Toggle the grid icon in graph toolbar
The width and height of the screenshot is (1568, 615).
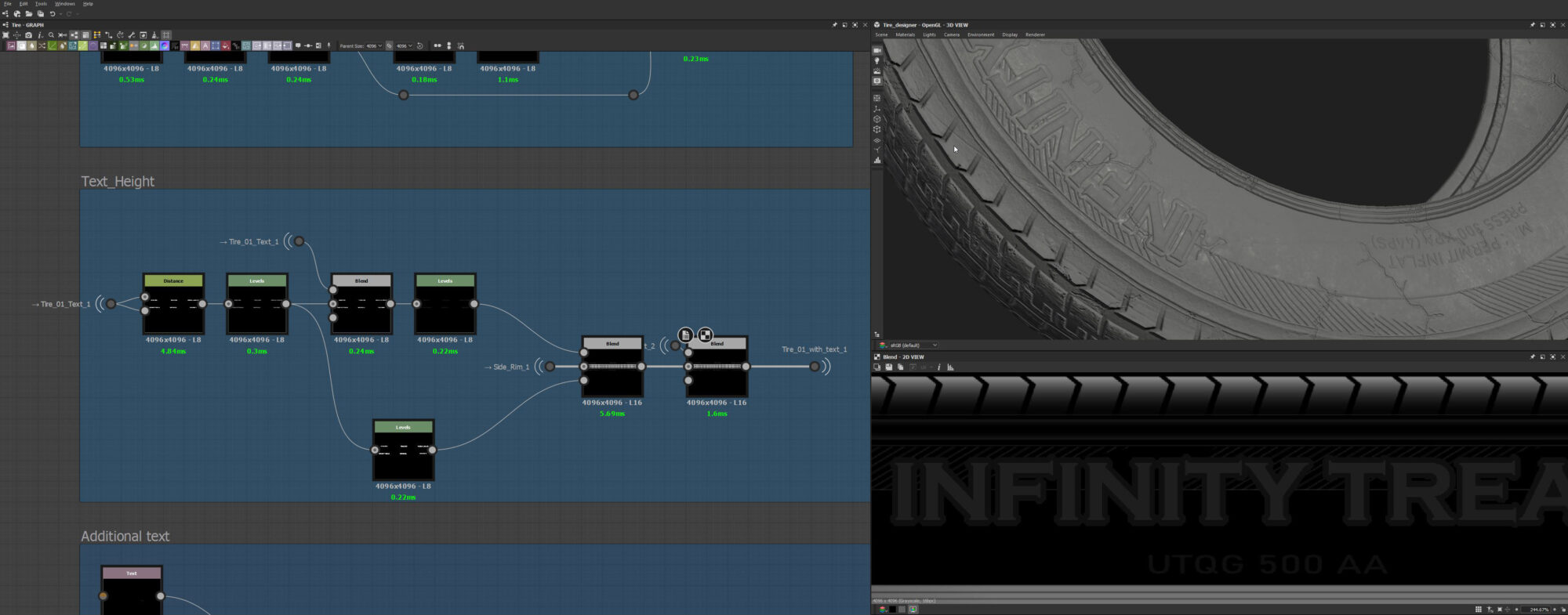[x=166, y=35]
